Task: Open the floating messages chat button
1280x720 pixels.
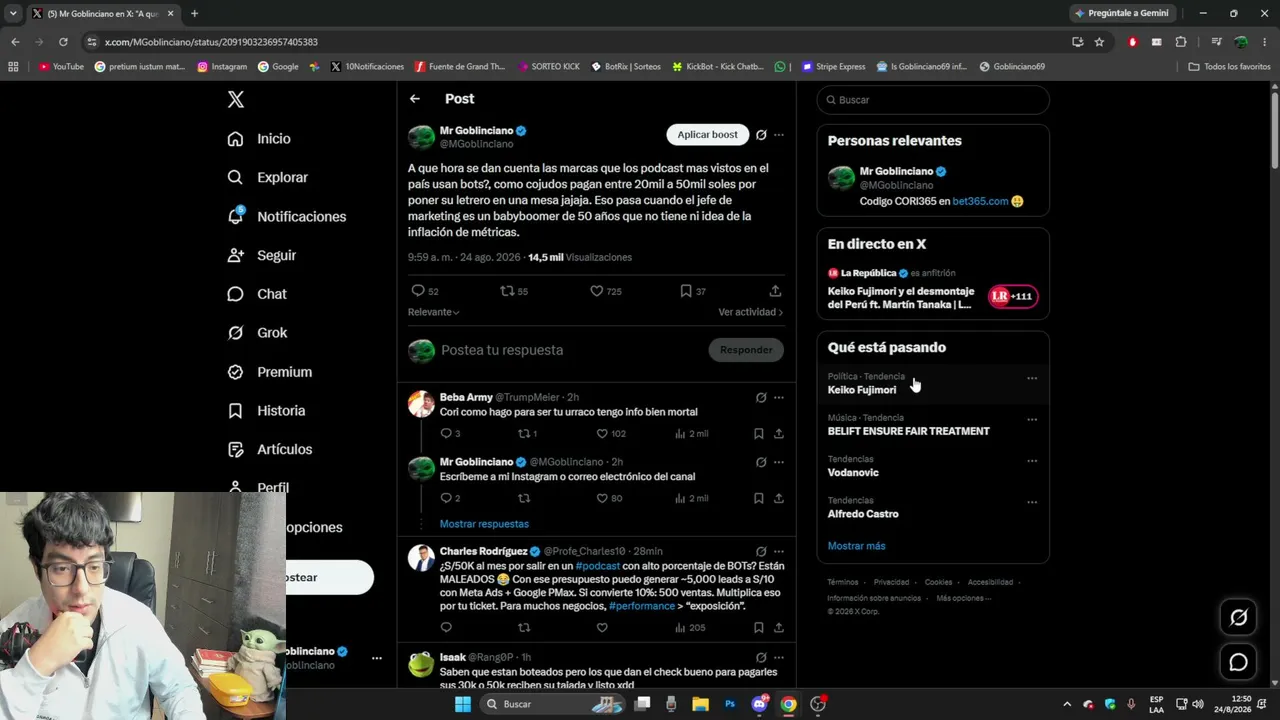Action: 1238,662
